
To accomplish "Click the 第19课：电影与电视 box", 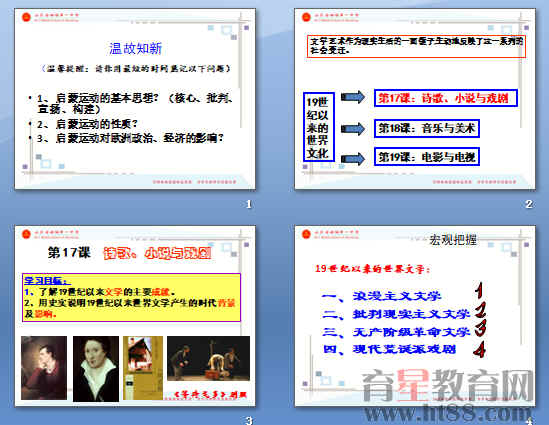I will click(426, 156).
